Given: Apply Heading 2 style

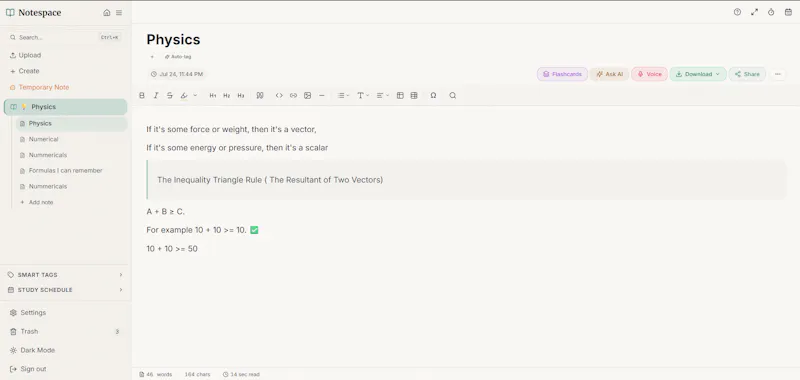Looking at the screenshot, I should coord(227,95).
